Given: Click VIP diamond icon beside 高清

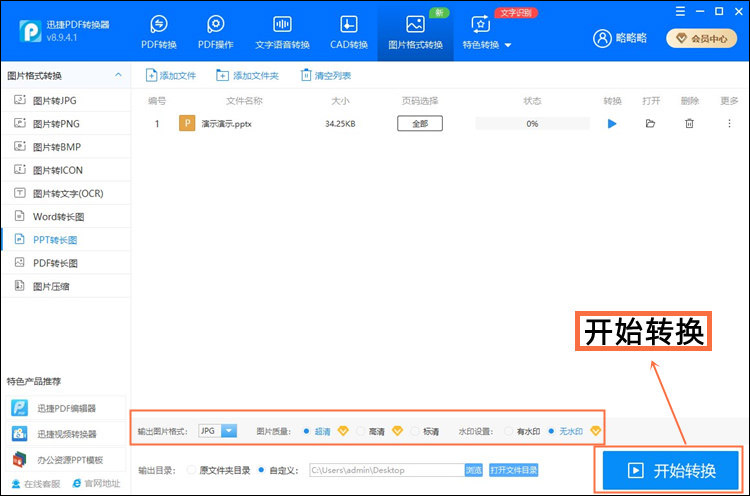Looking at the screenshot, I should coord(397,431).
